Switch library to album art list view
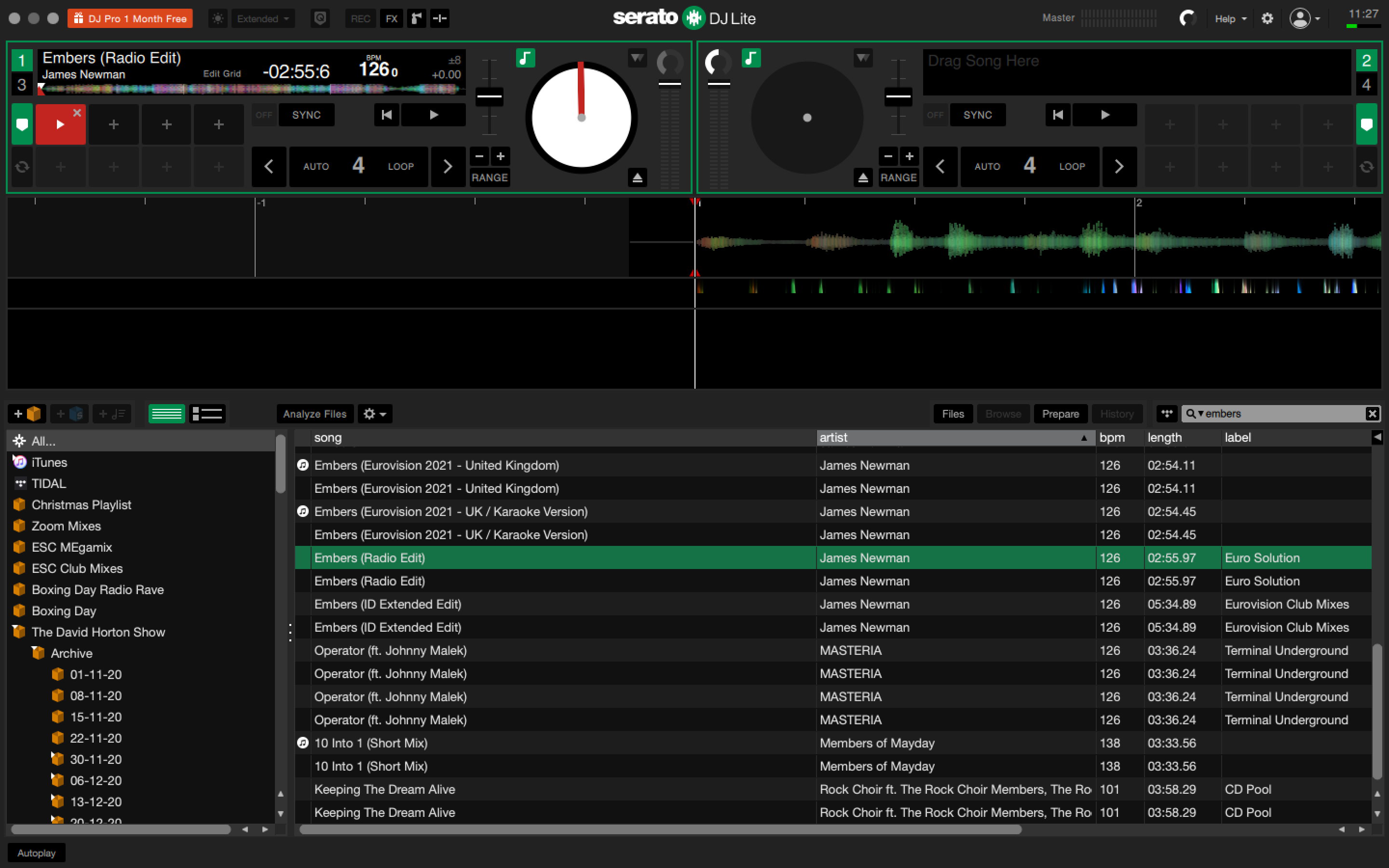This screenshot has width=1389, height=868. click(x=206, y=413)
